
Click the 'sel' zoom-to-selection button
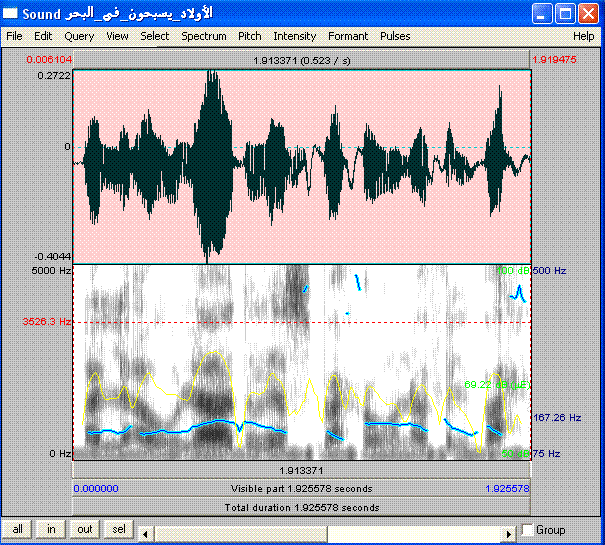click(x=117, y=529)
